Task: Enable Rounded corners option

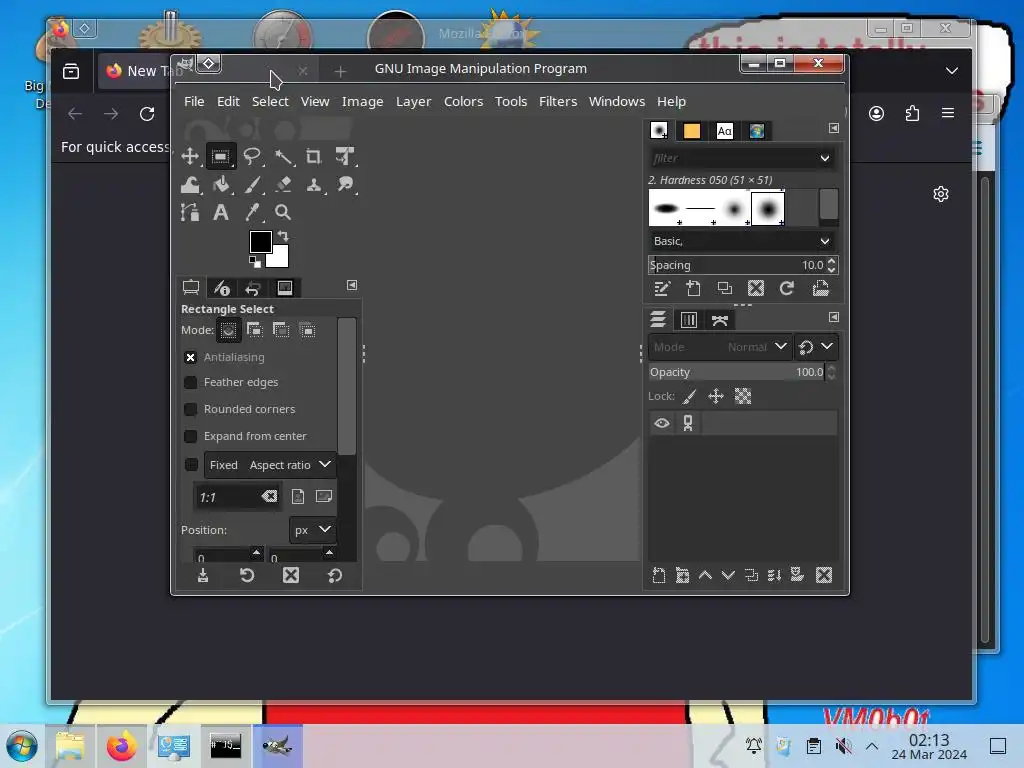Action: click(x=190, y=409)
